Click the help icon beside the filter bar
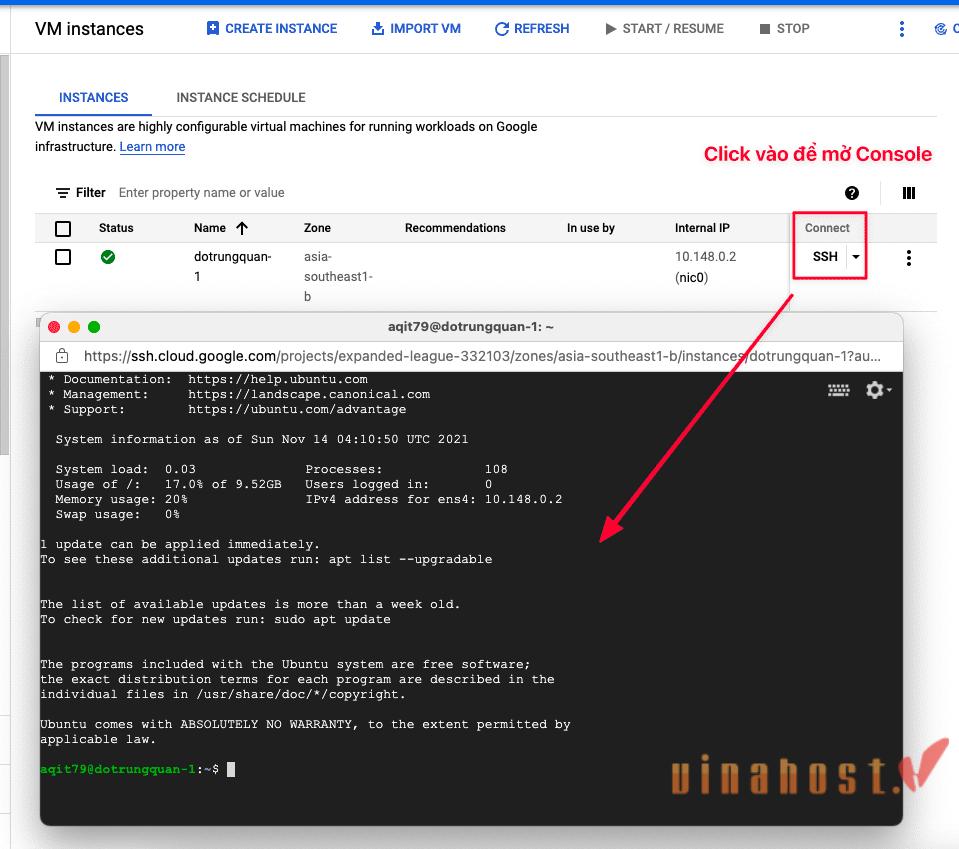Image resolution: width=959 pixels, height=849 pixels. [850, 193]
